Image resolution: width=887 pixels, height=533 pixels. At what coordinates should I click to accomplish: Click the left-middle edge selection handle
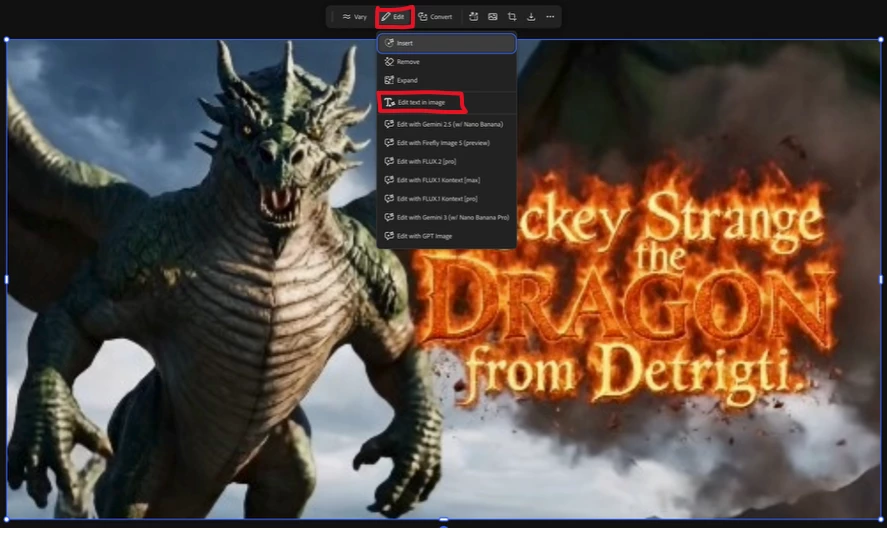[6, 280]
